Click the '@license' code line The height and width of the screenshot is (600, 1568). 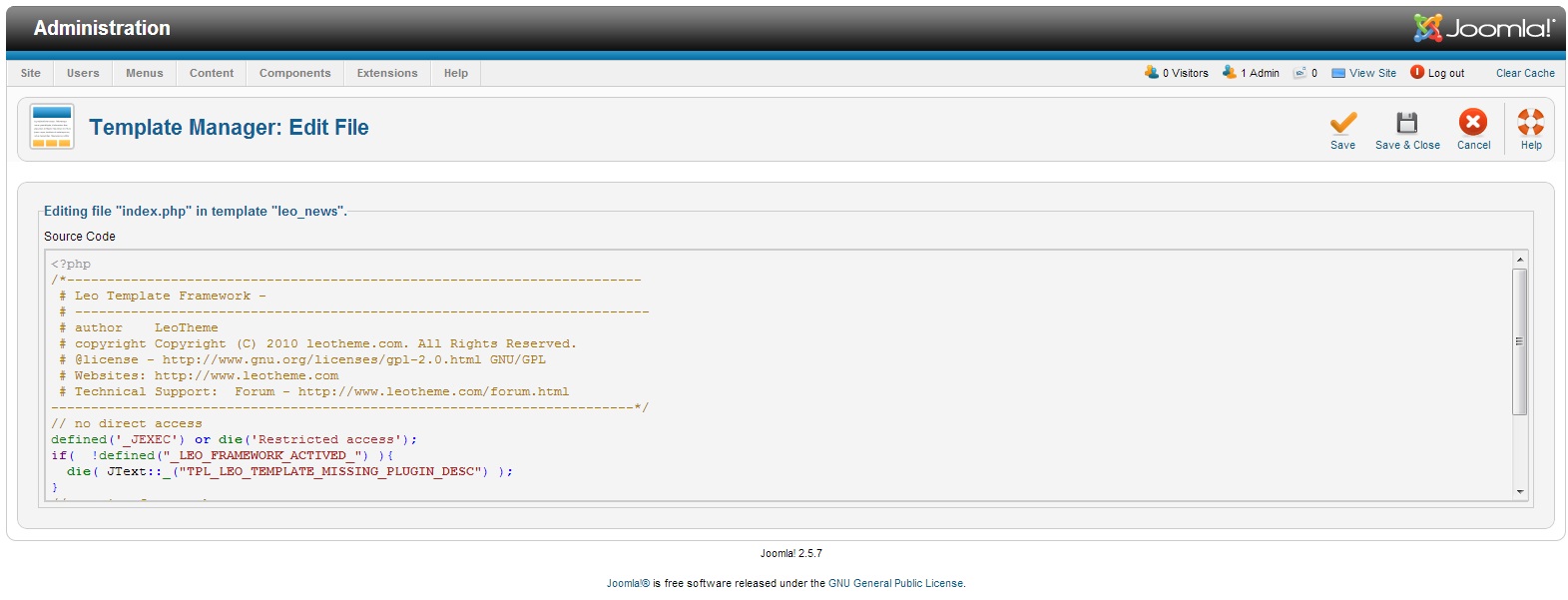[x=302, y=359]
